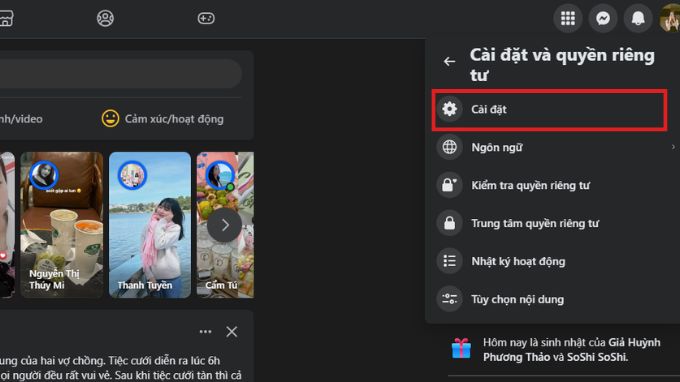This screenshot has width=680, height=382.
Task: Click the smiley Cảm xúc/hoạt động icon
Action: coord(110,118)
